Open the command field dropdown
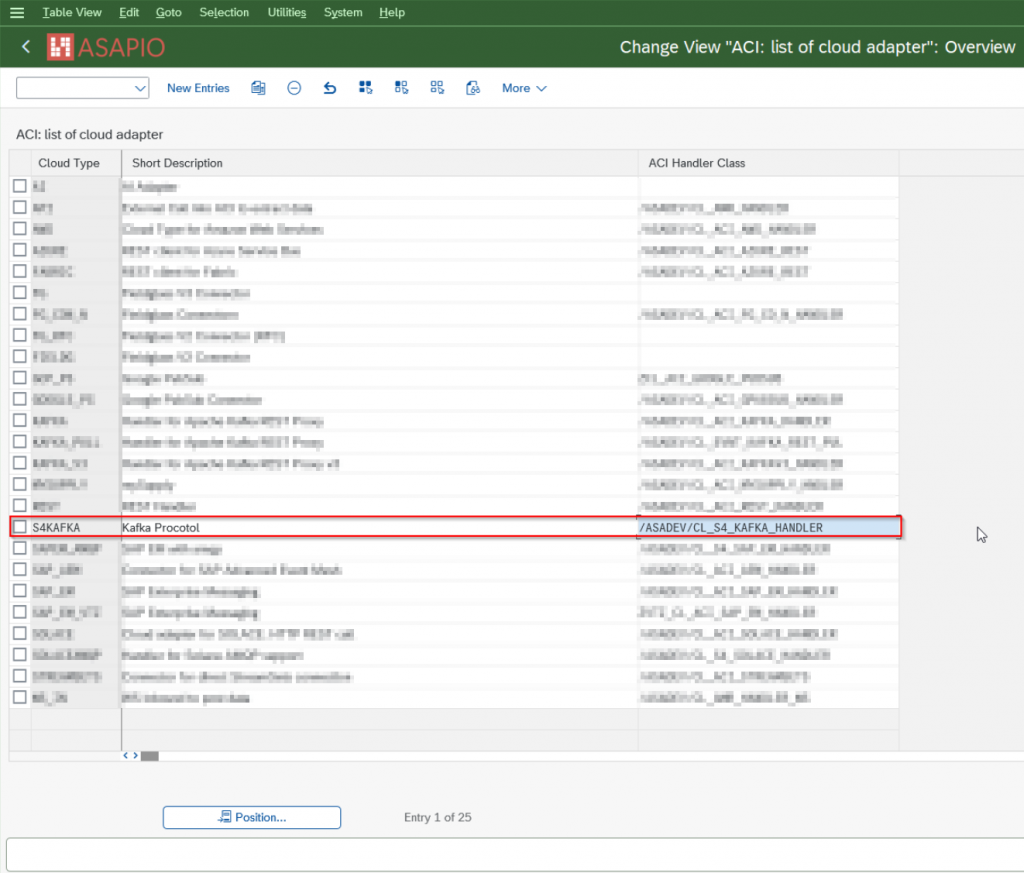Image resolution: width=1024 pixels, height=873 pixels. (140, 88)
